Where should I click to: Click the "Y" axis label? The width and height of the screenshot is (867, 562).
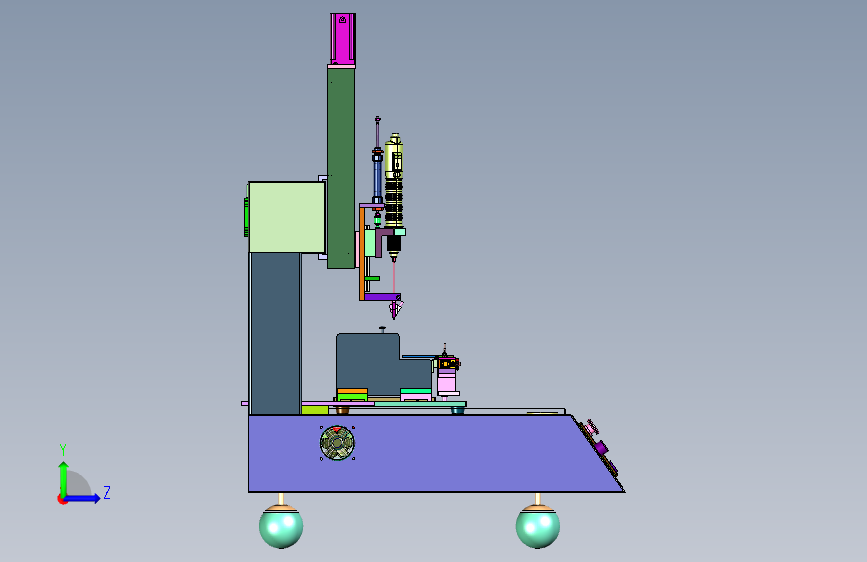[63, 450]
